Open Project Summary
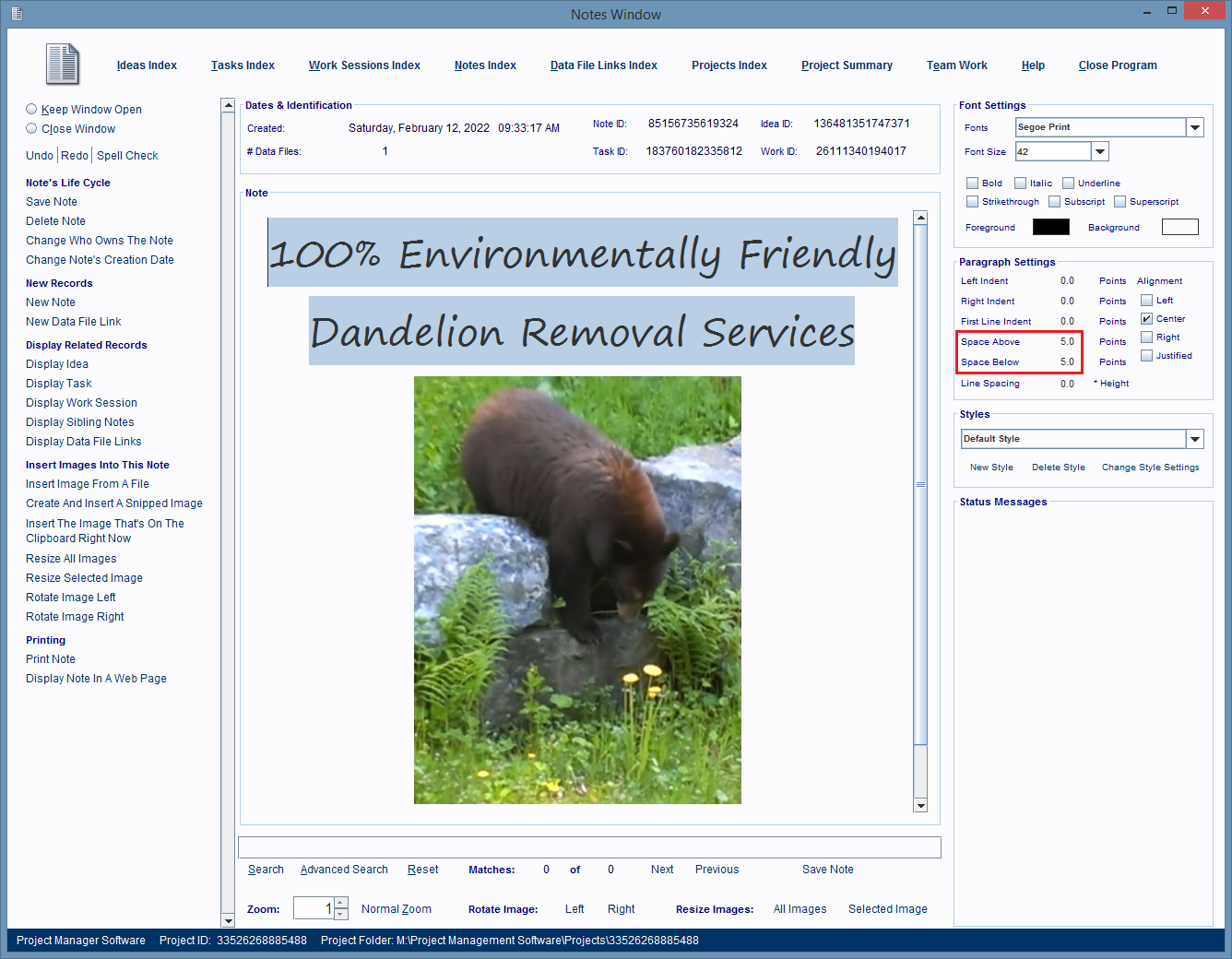The height and width of the screenshot is (959, 1232). click(x=847, y=65)
